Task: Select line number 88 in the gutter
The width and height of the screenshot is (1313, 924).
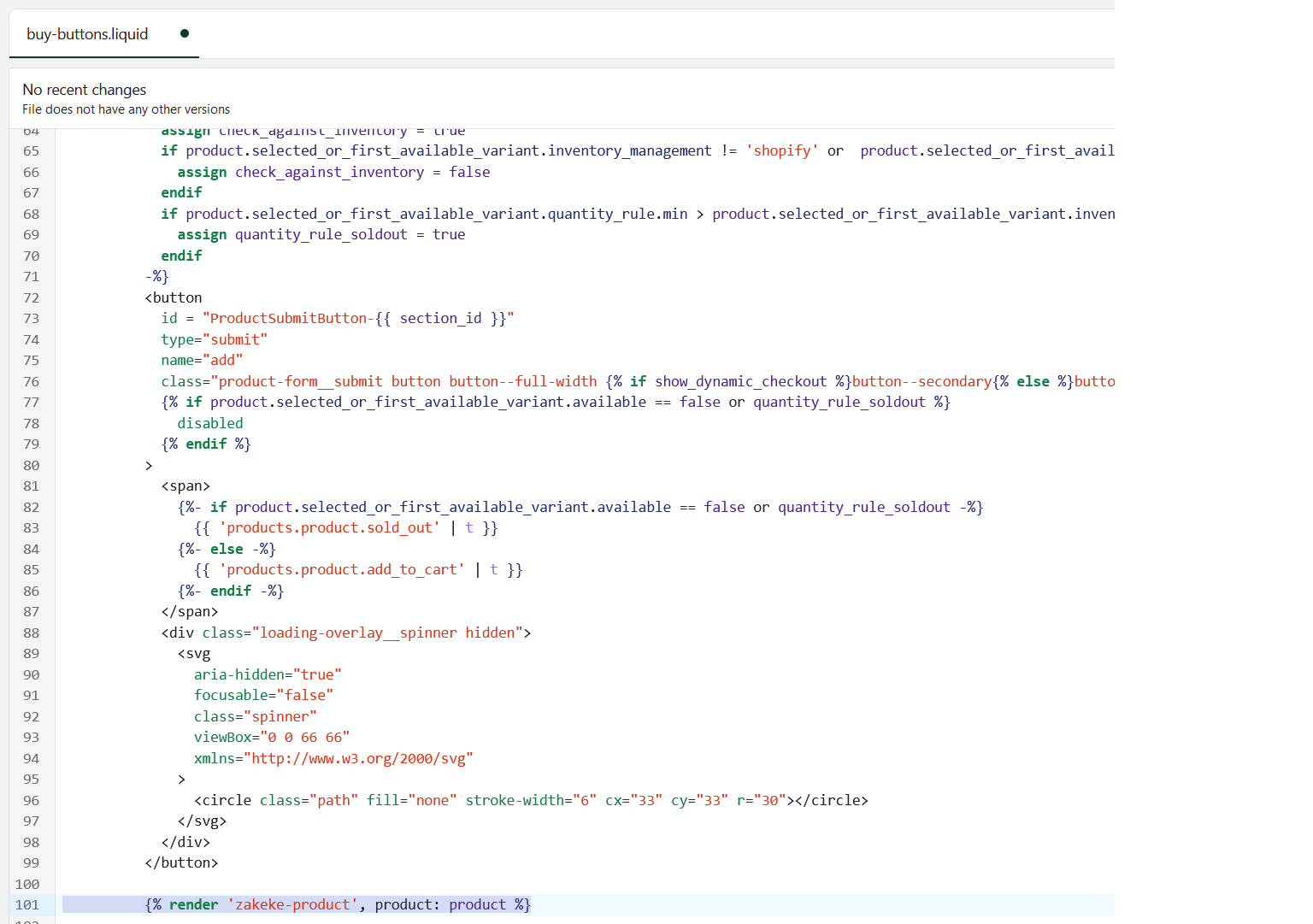Action: (x=32, y=633)
